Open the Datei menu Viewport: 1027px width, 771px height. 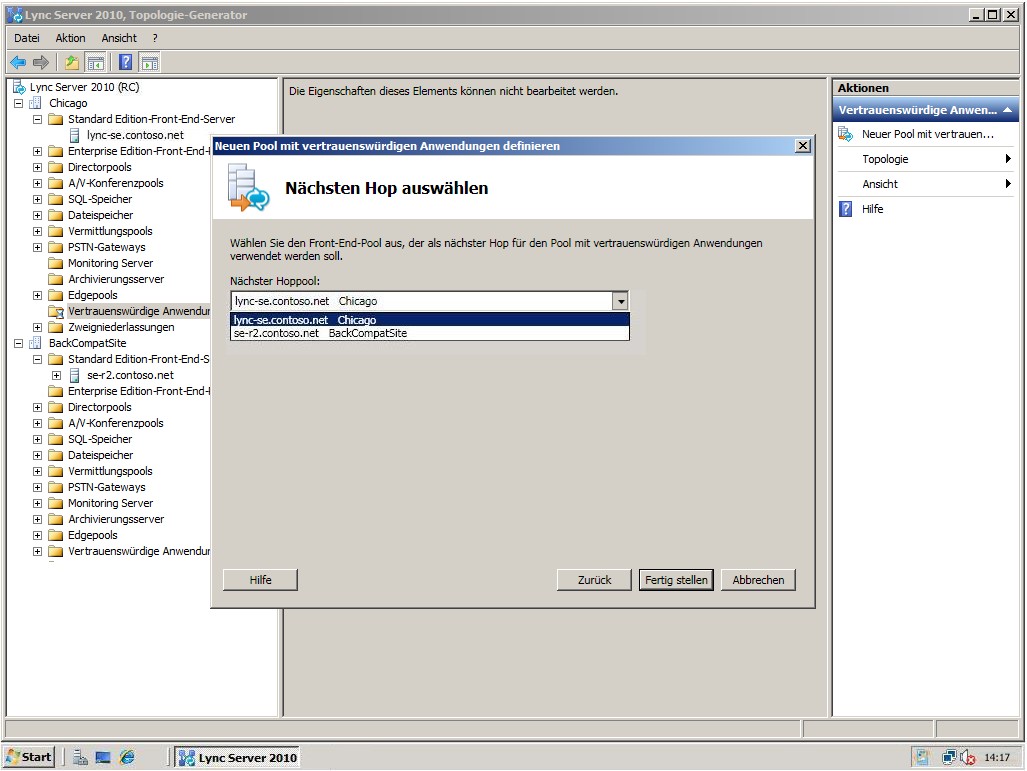27,38
